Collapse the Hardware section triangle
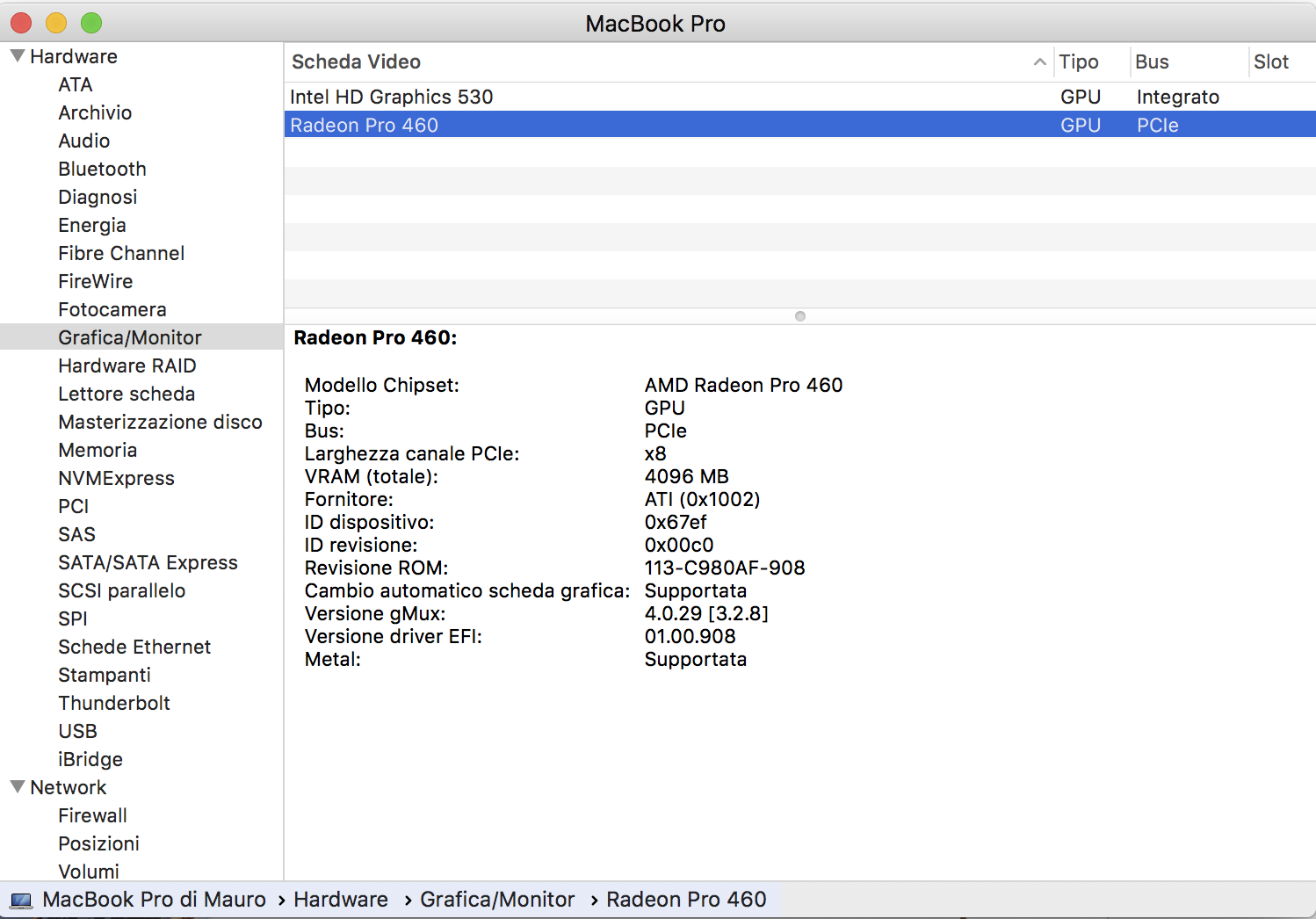 (17, 56)
